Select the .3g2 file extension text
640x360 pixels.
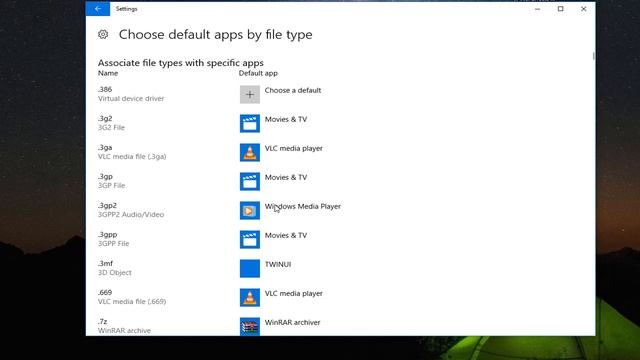[105, 118]
